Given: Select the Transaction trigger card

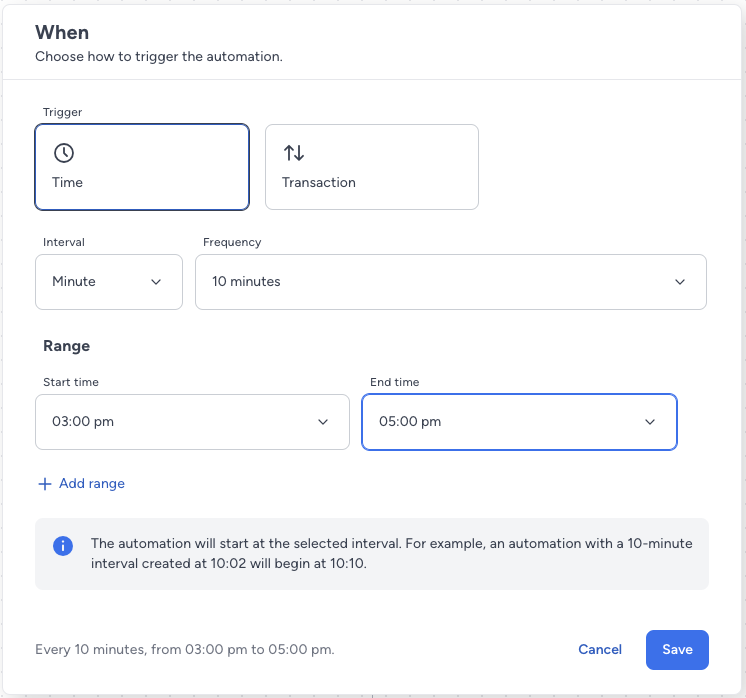Looking at the screenshot, I should [372, 167].
